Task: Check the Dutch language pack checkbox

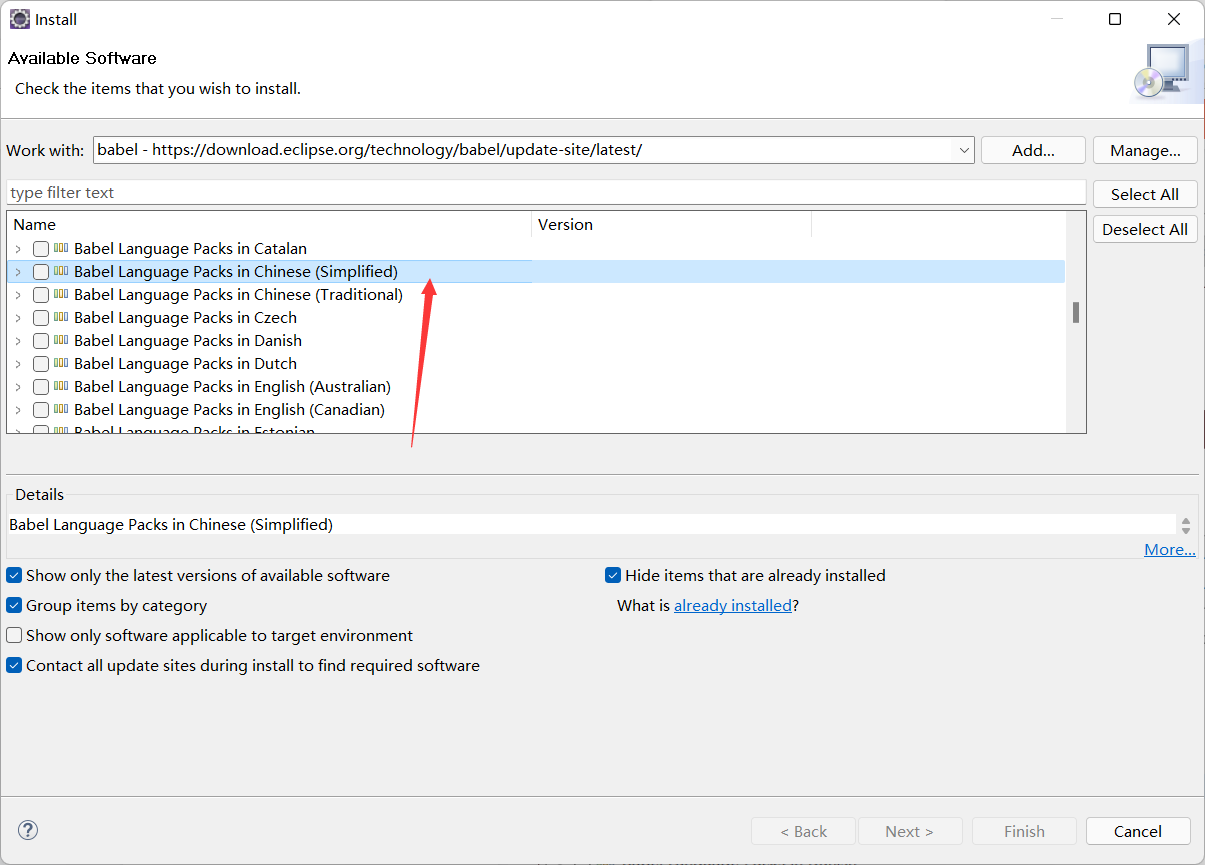Action: click(41, 364)
